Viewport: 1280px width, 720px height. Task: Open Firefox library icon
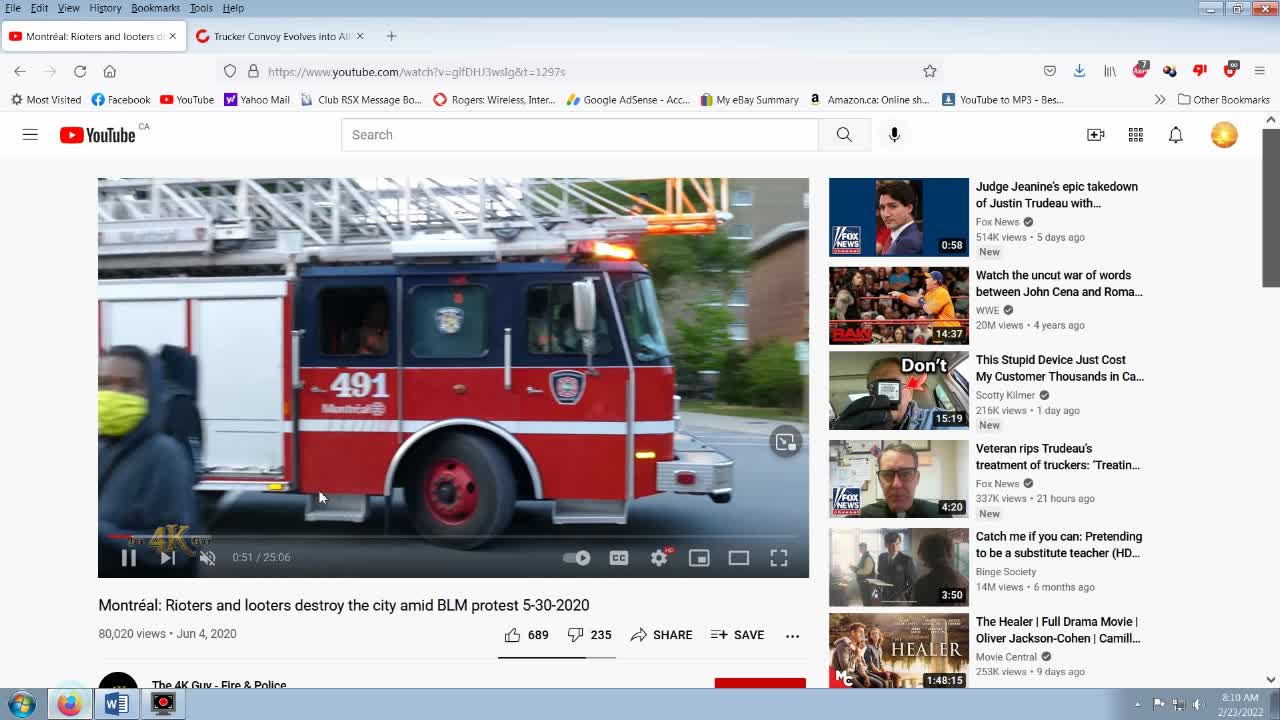(1109, 71)
